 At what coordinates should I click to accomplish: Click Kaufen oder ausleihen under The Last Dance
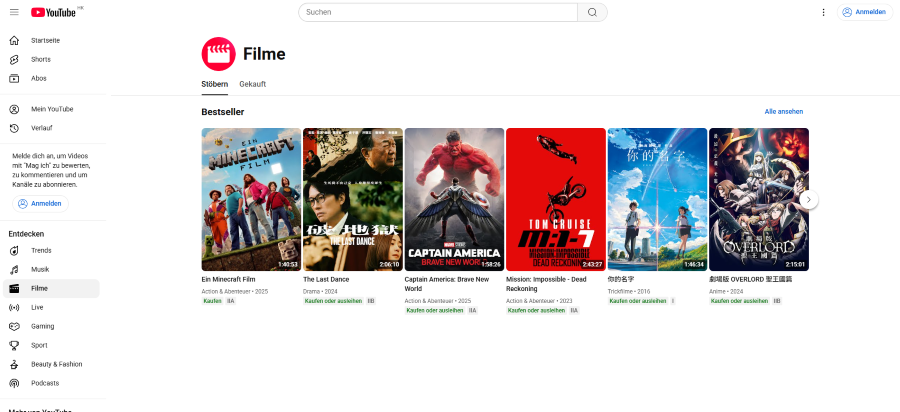pyautogui.click(x=333, y=301)
